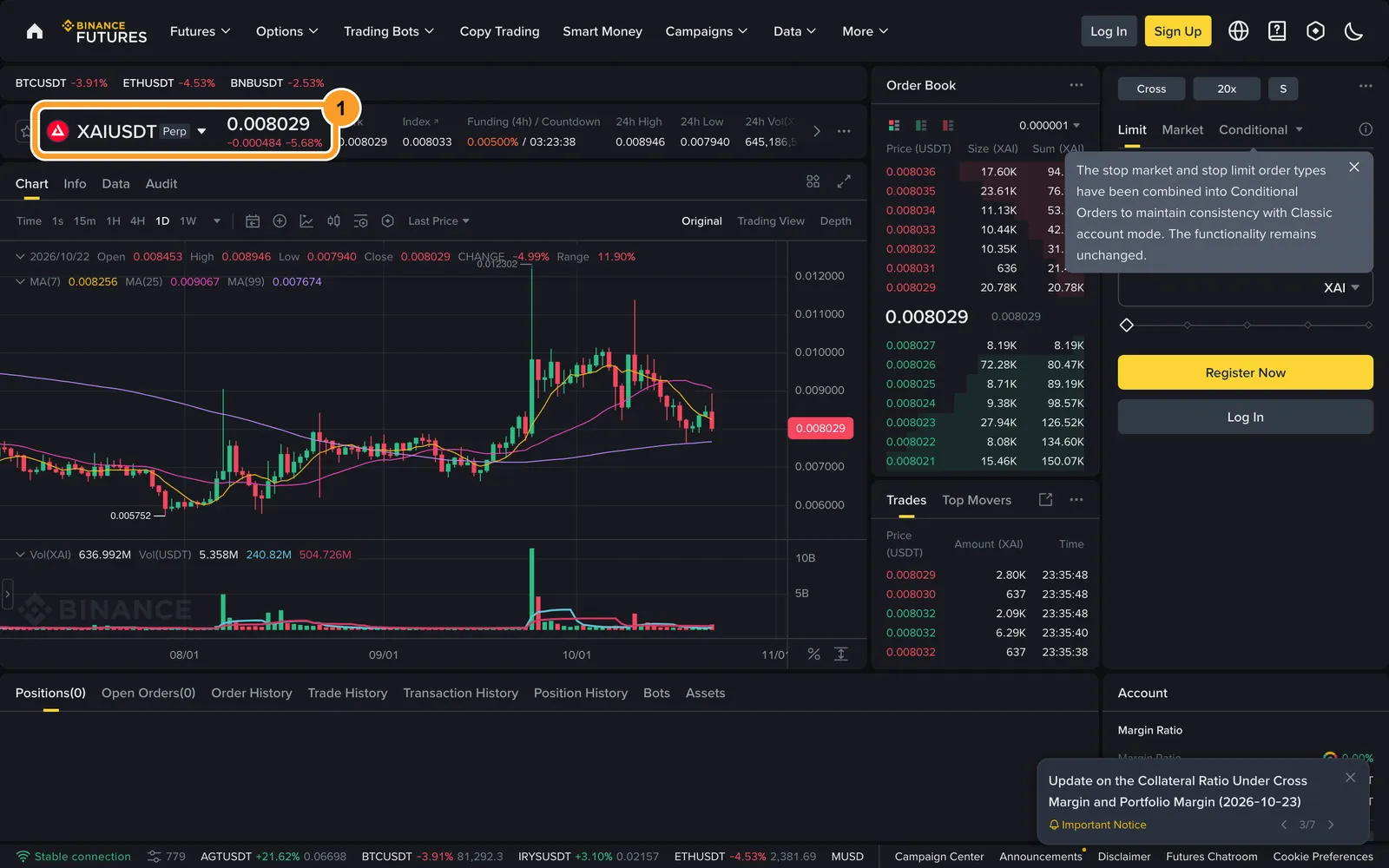The image size is (1389, 868).
Task: Open the language globe icon
Action: [x=1239, y=31]
